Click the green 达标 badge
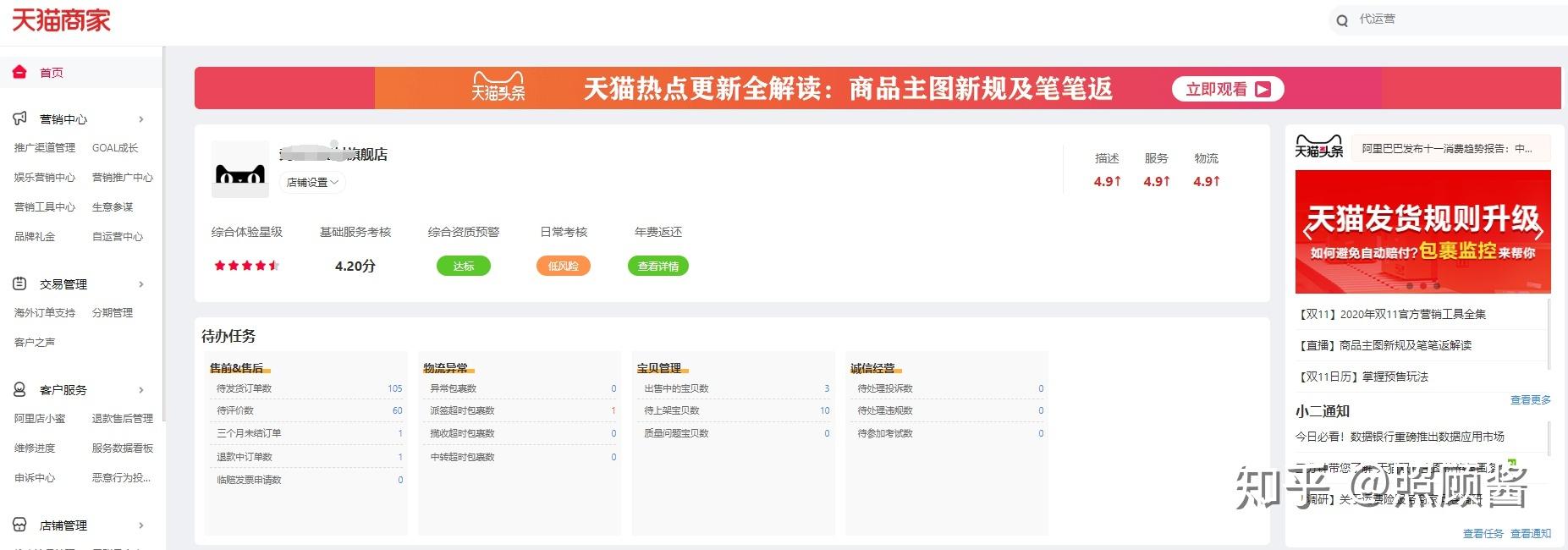The width and height of the screenshot is (1568, 550). point(464,267)
